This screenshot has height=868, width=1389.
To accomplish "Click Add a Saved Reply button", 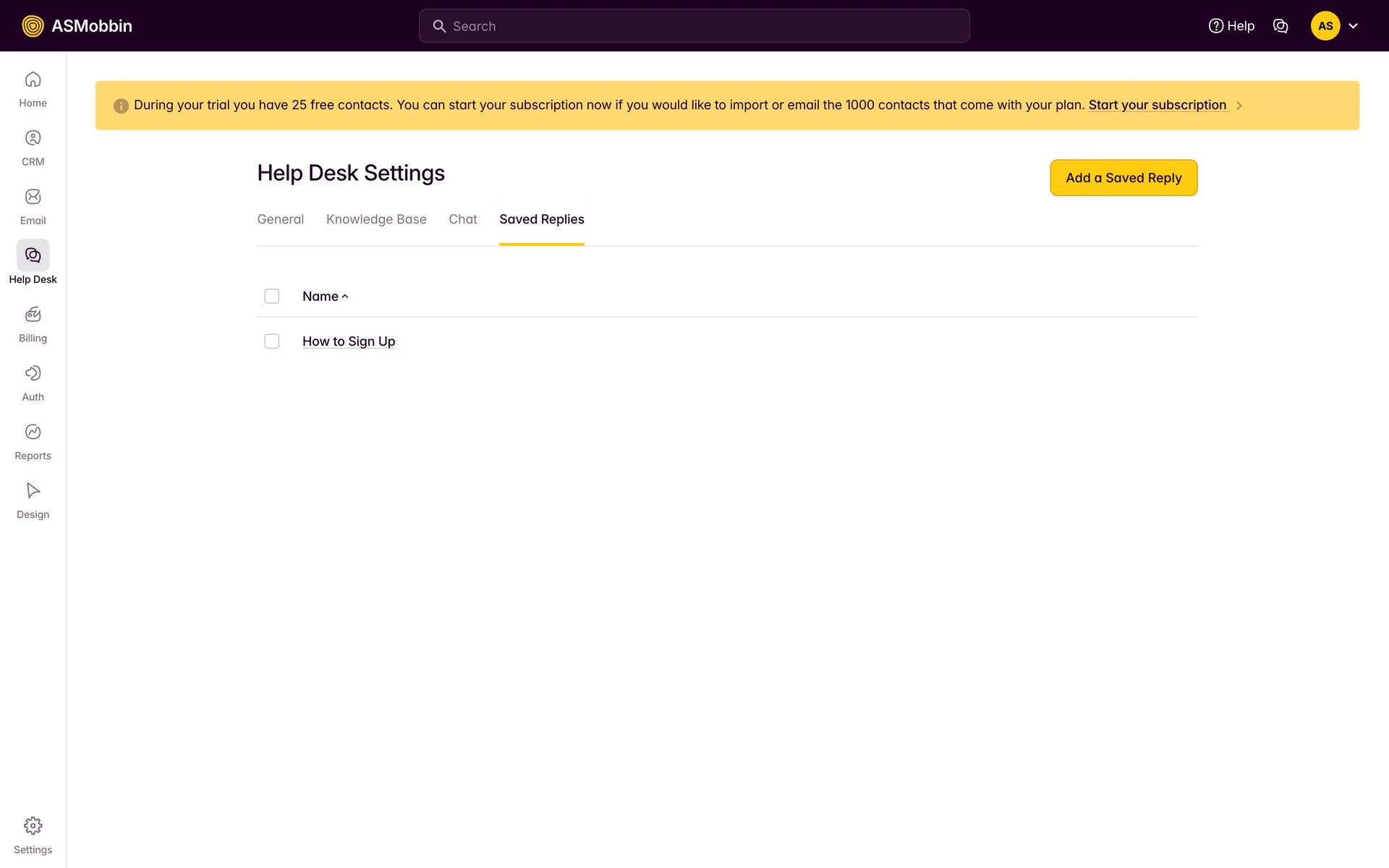I will [x=1123, y=178].
